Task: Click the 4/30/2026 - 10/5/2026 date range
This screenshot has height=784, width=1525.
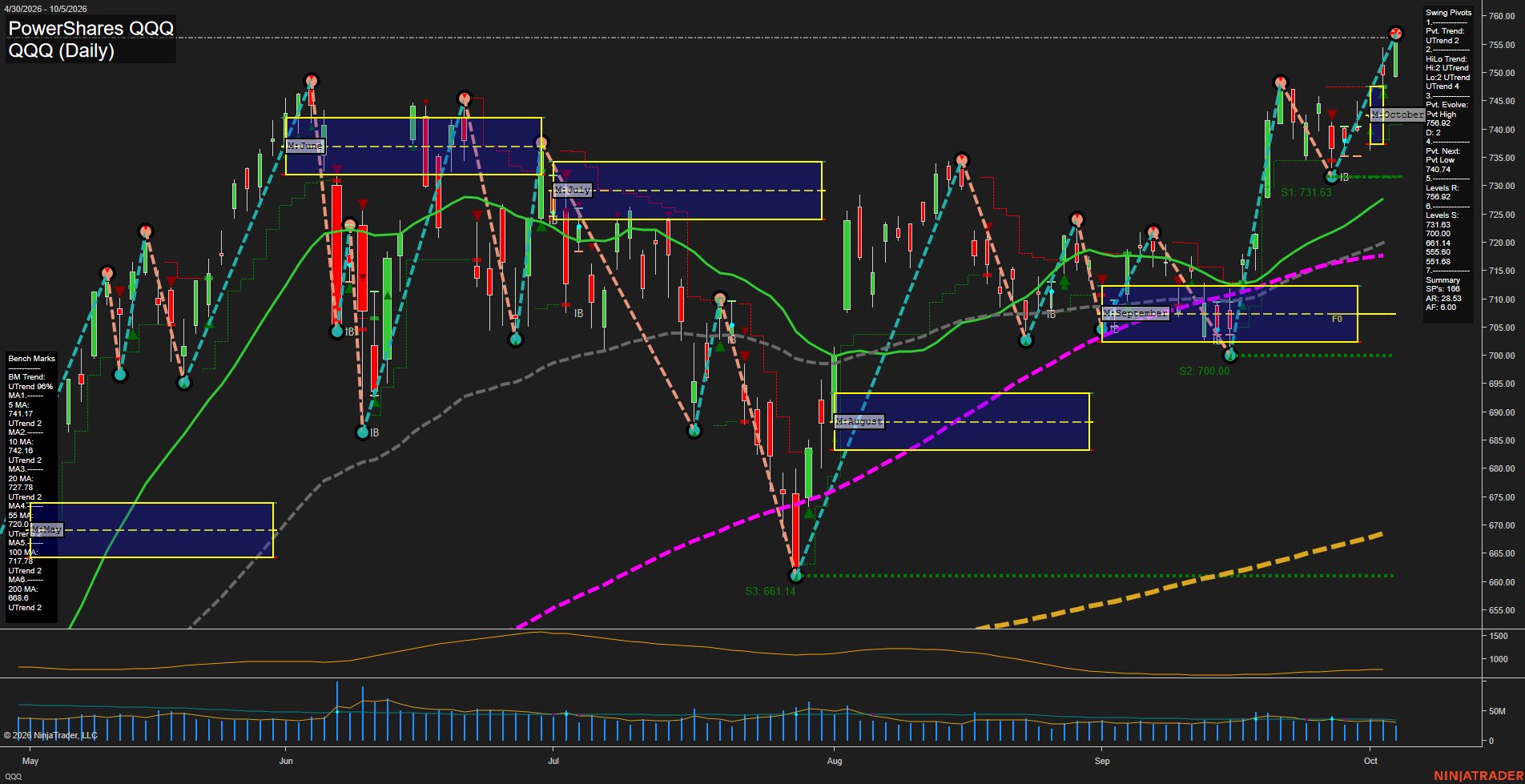Action: 46,9
